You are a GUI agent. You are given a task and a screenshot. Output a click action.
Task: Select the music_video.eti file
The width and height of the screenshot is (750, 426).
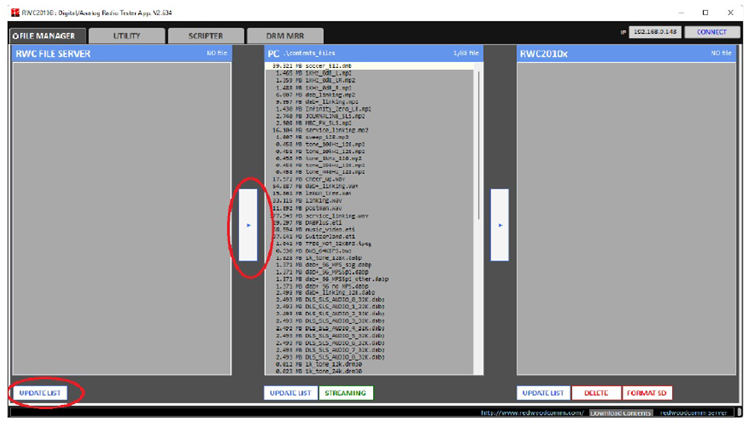click(369, 229)
